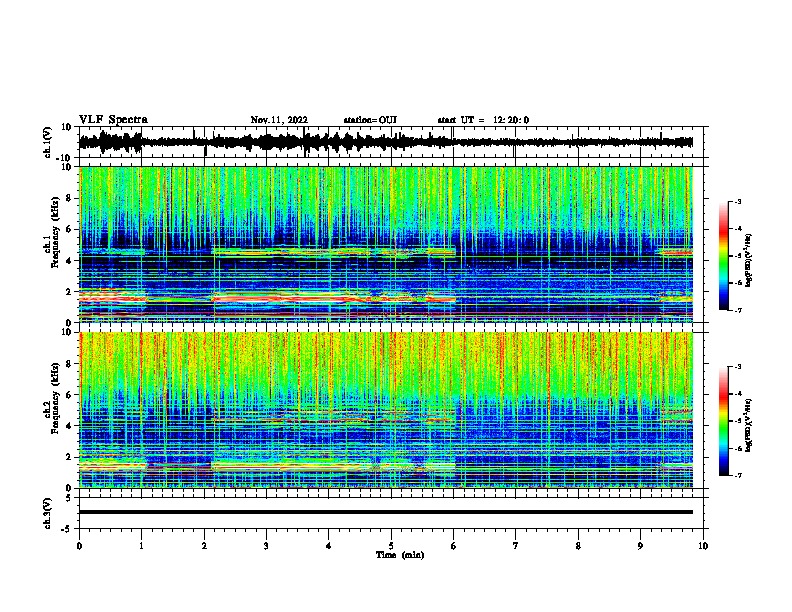Click the time axis tick label "8"
This screenshot has height=612, width=792.
point(578,546)
